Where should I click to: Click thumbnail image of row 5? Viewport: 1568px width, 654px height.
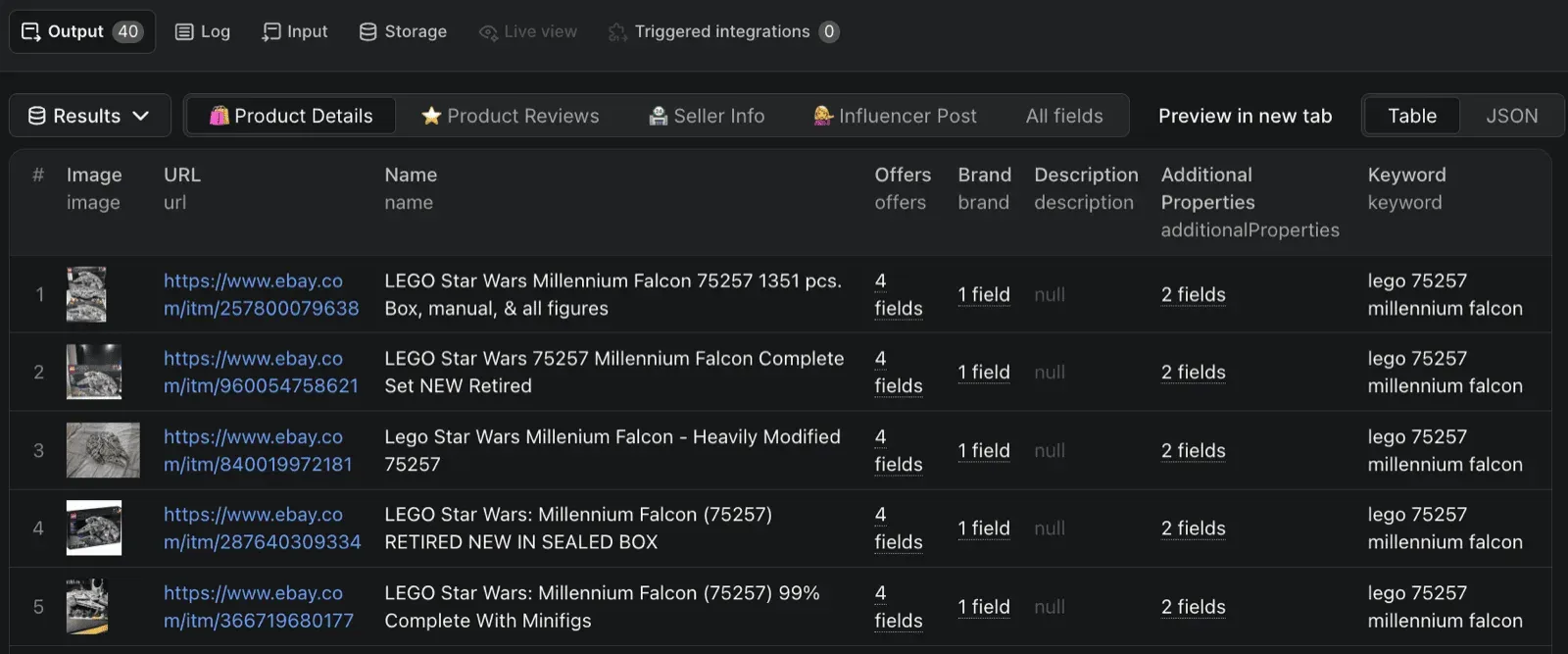click(x=87, y=606)
